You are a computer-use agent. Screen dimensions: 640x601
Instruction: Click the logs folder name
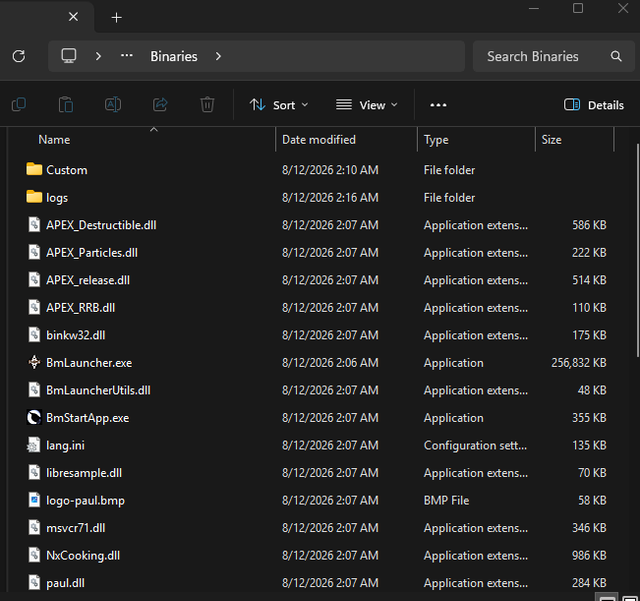click(57, 198)
